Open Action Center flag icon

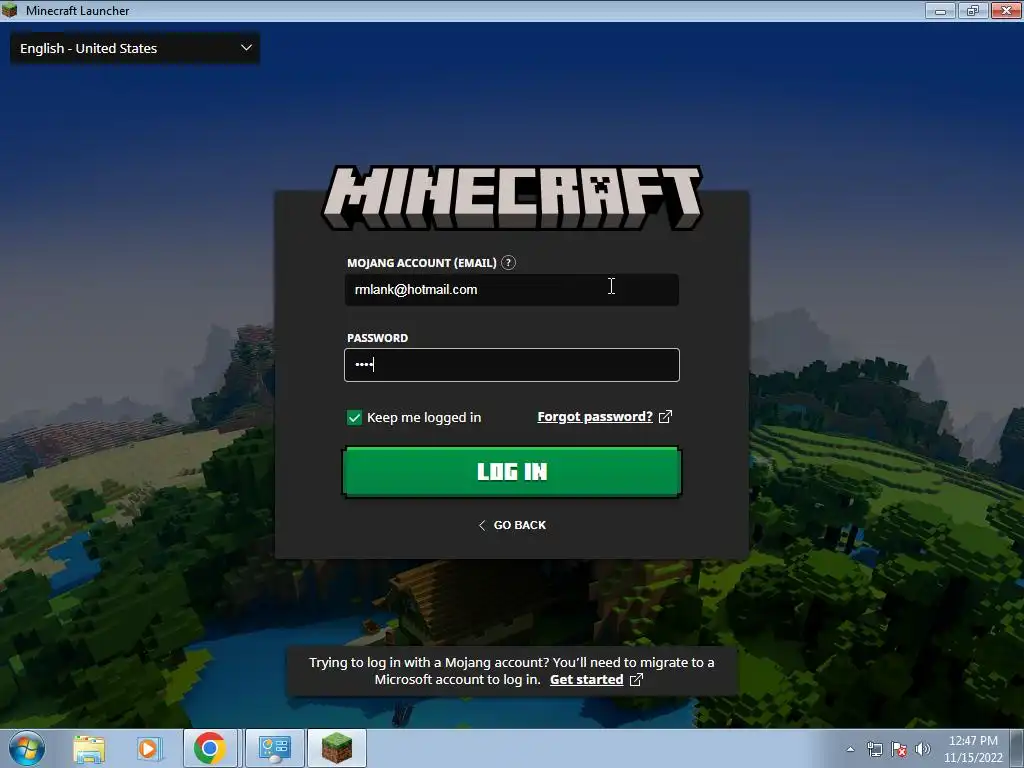899,749
